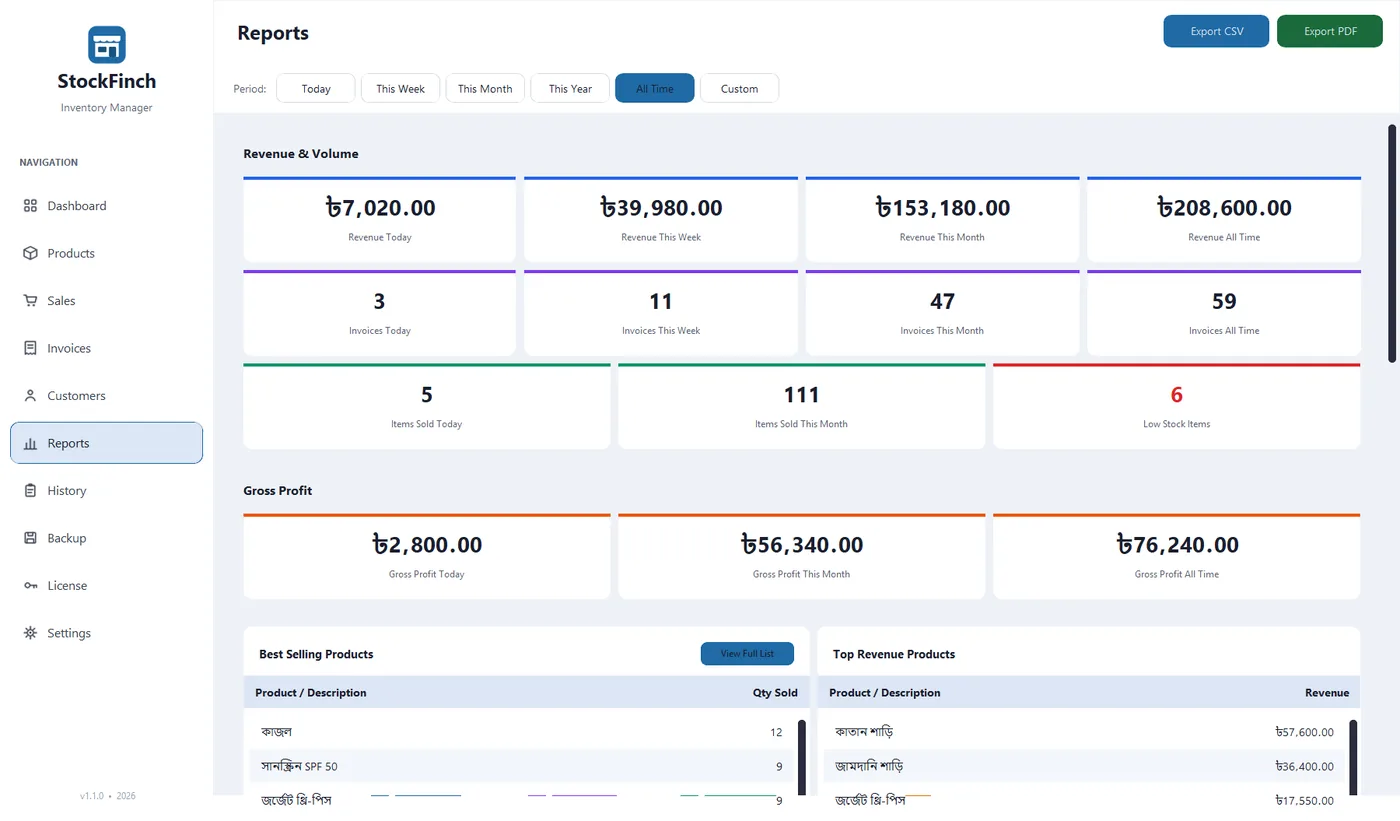Screen dimensions: 1400x821
Task: Select the This Year period filter
Action: tap(570, 88)
